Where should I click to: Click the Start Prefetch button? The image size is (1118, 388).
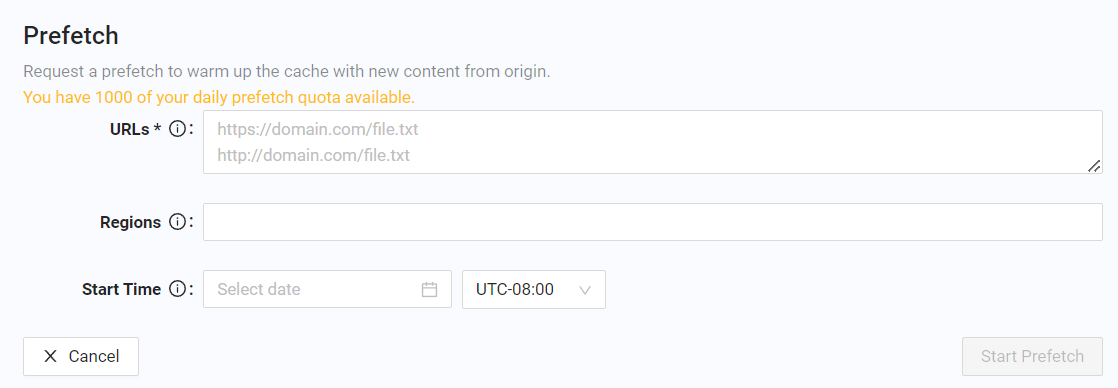(1032, 357)
